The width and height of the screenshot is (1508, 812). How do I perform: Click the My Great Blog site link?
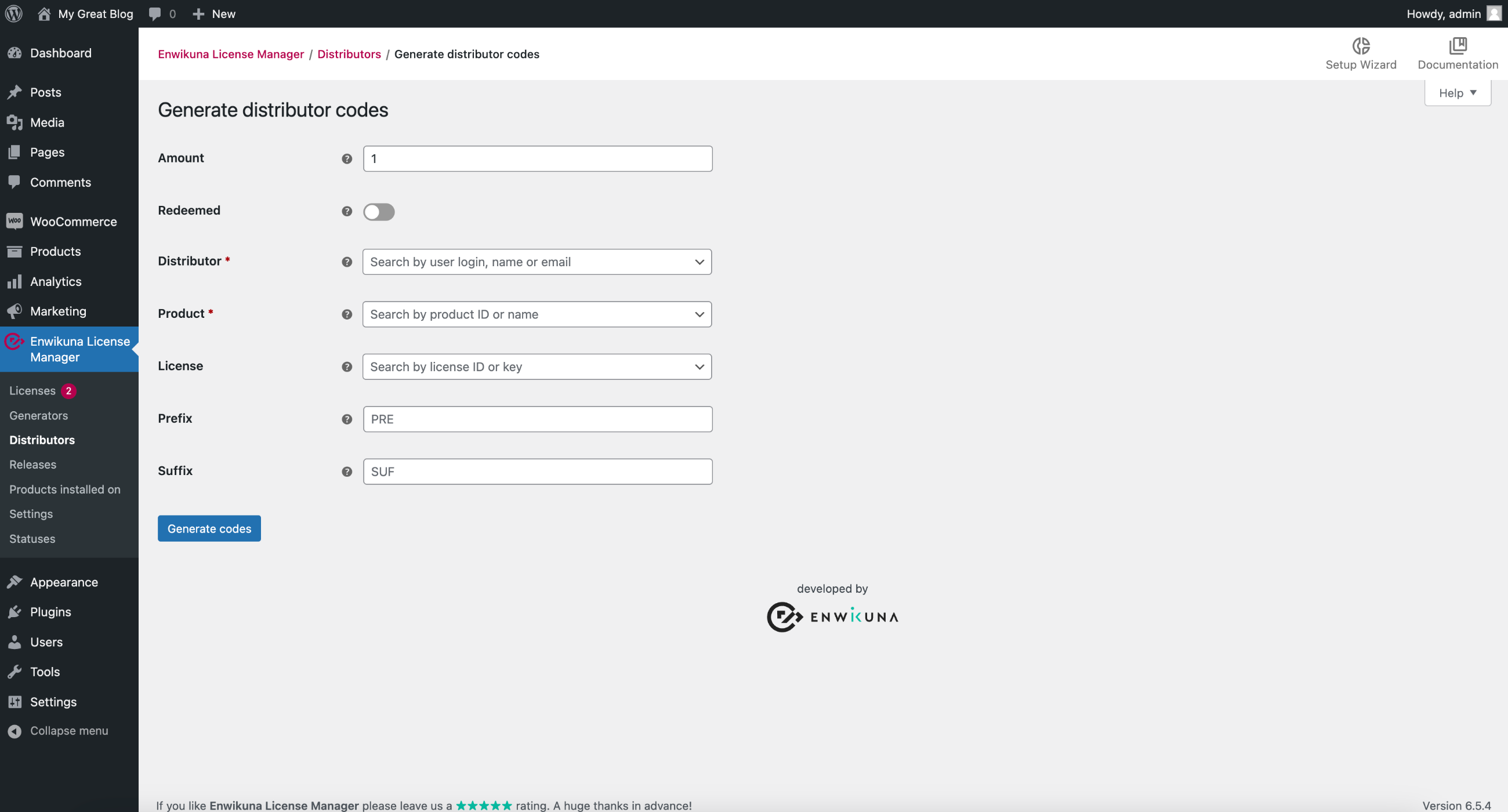(96, 13)
